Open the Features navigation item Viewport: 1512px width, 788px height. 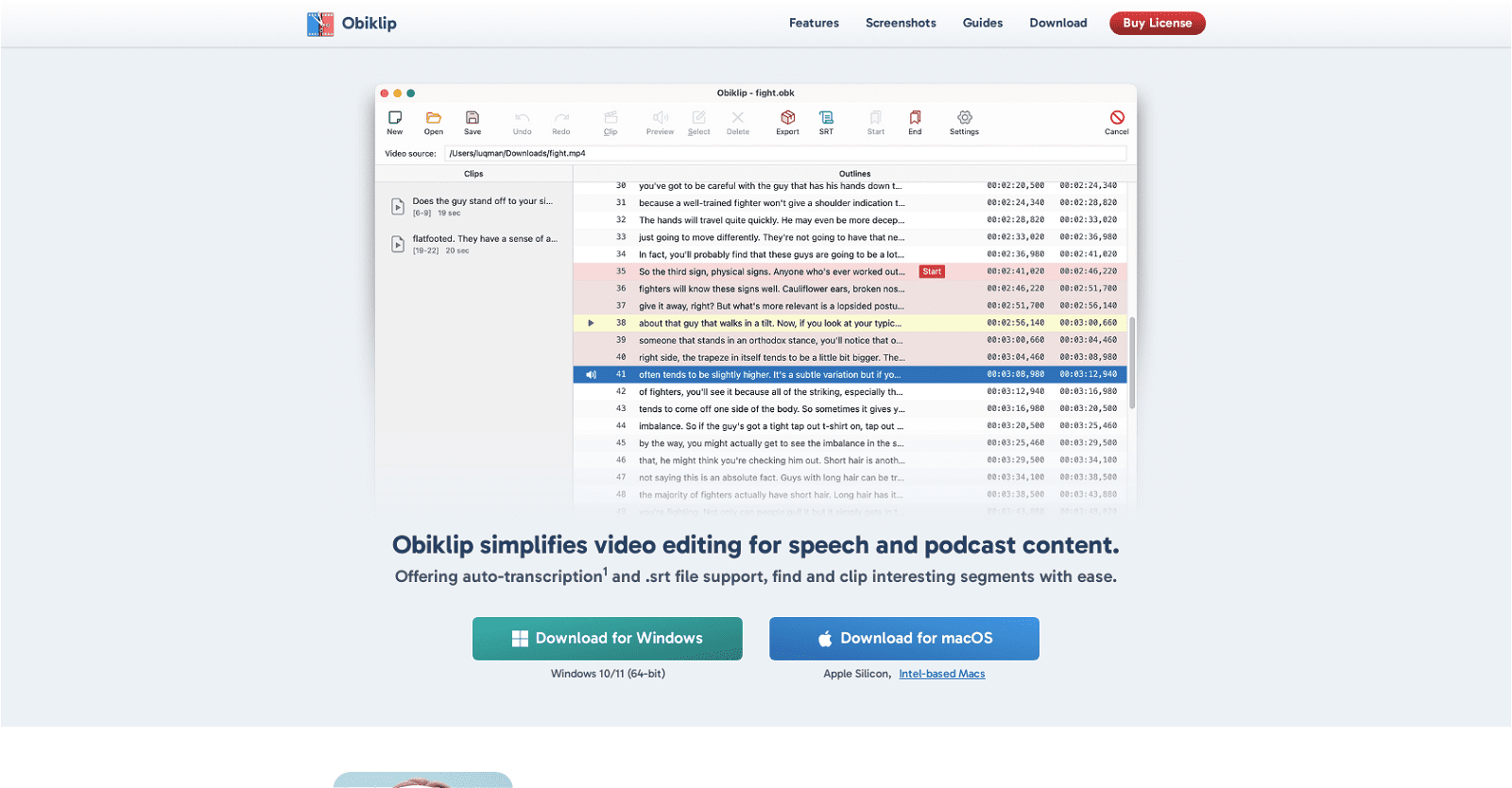click(814, 24)
